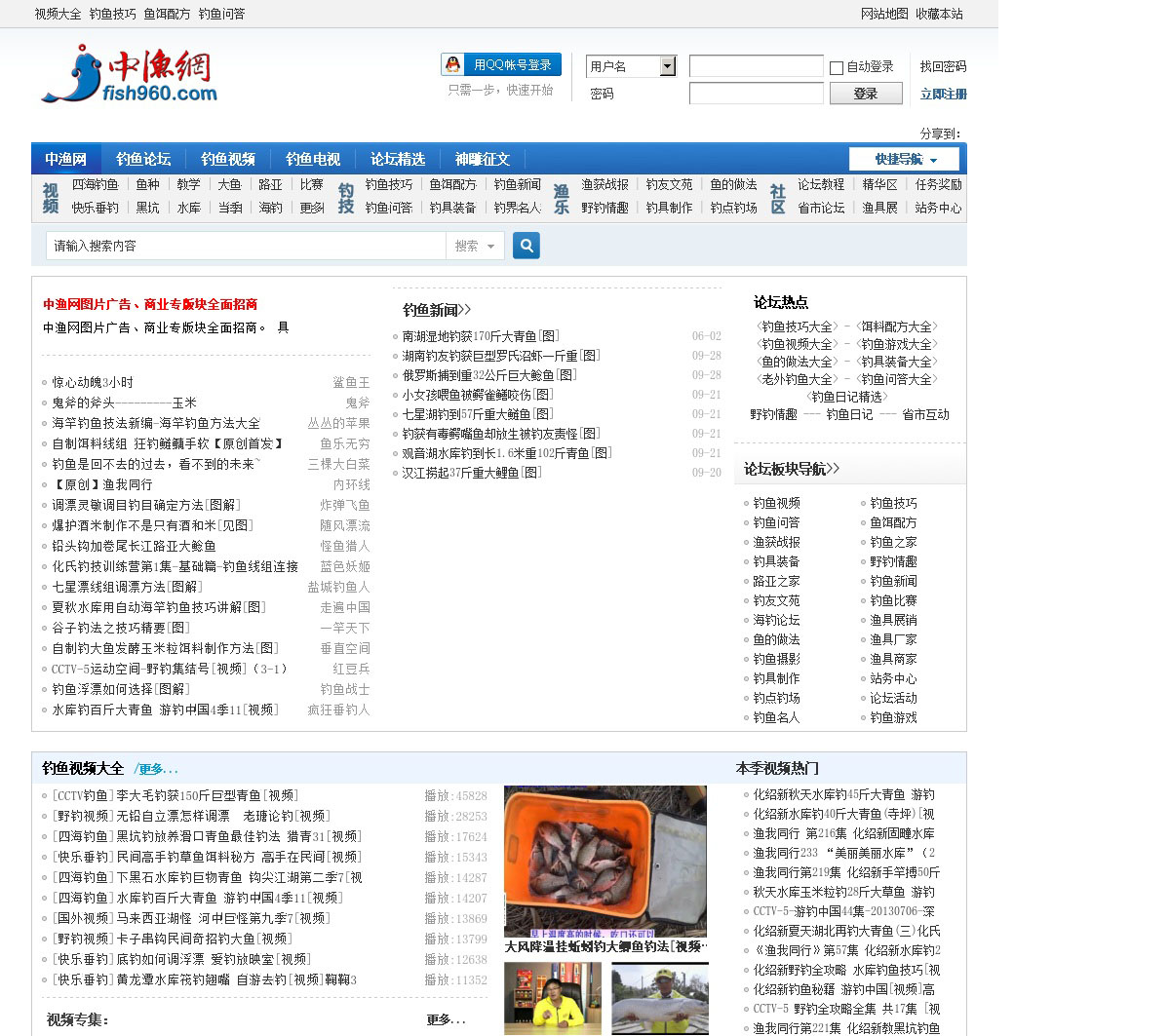The width and height of the screenshot is (1170, 1036).
Task: Click the 视频 section icon in navigation
Action: coord(51,197)
